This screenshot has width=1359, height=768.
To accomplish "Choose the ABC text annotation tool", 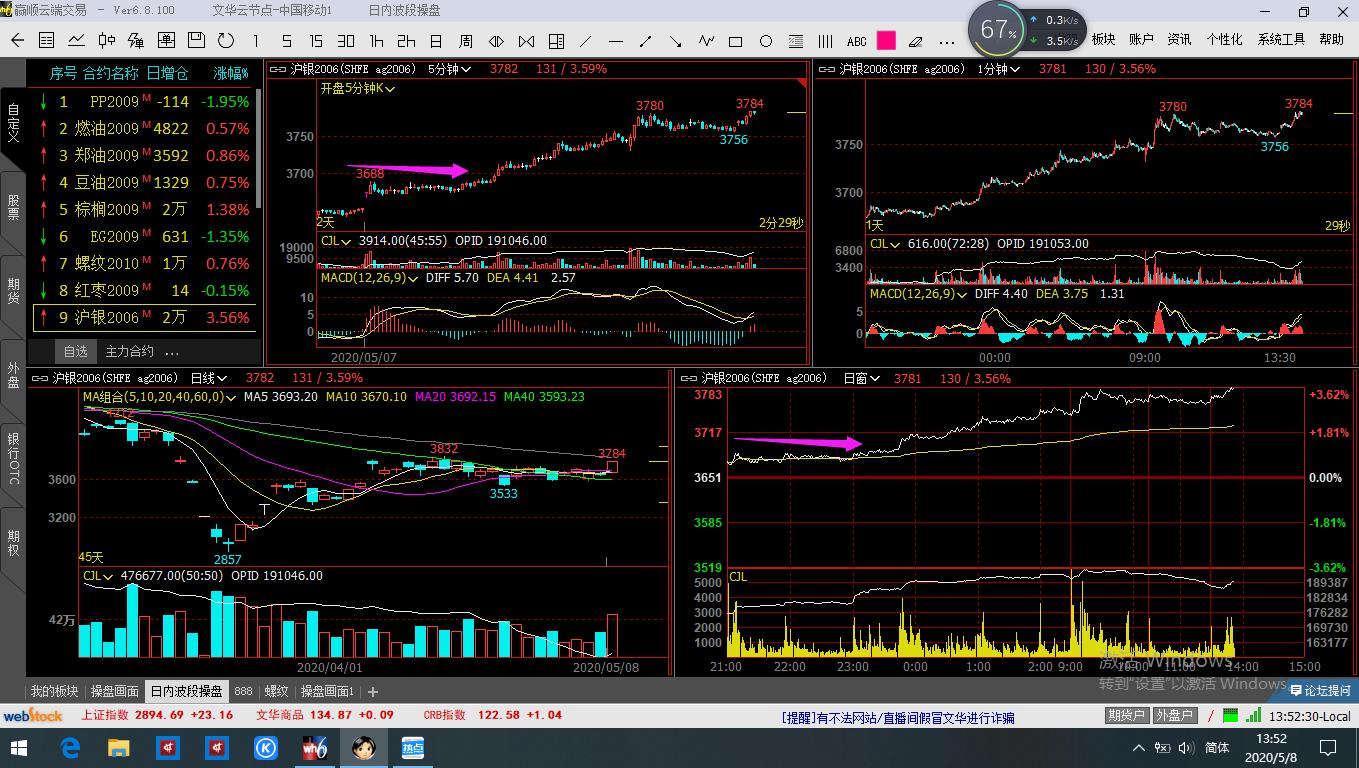I will (856, 41).
